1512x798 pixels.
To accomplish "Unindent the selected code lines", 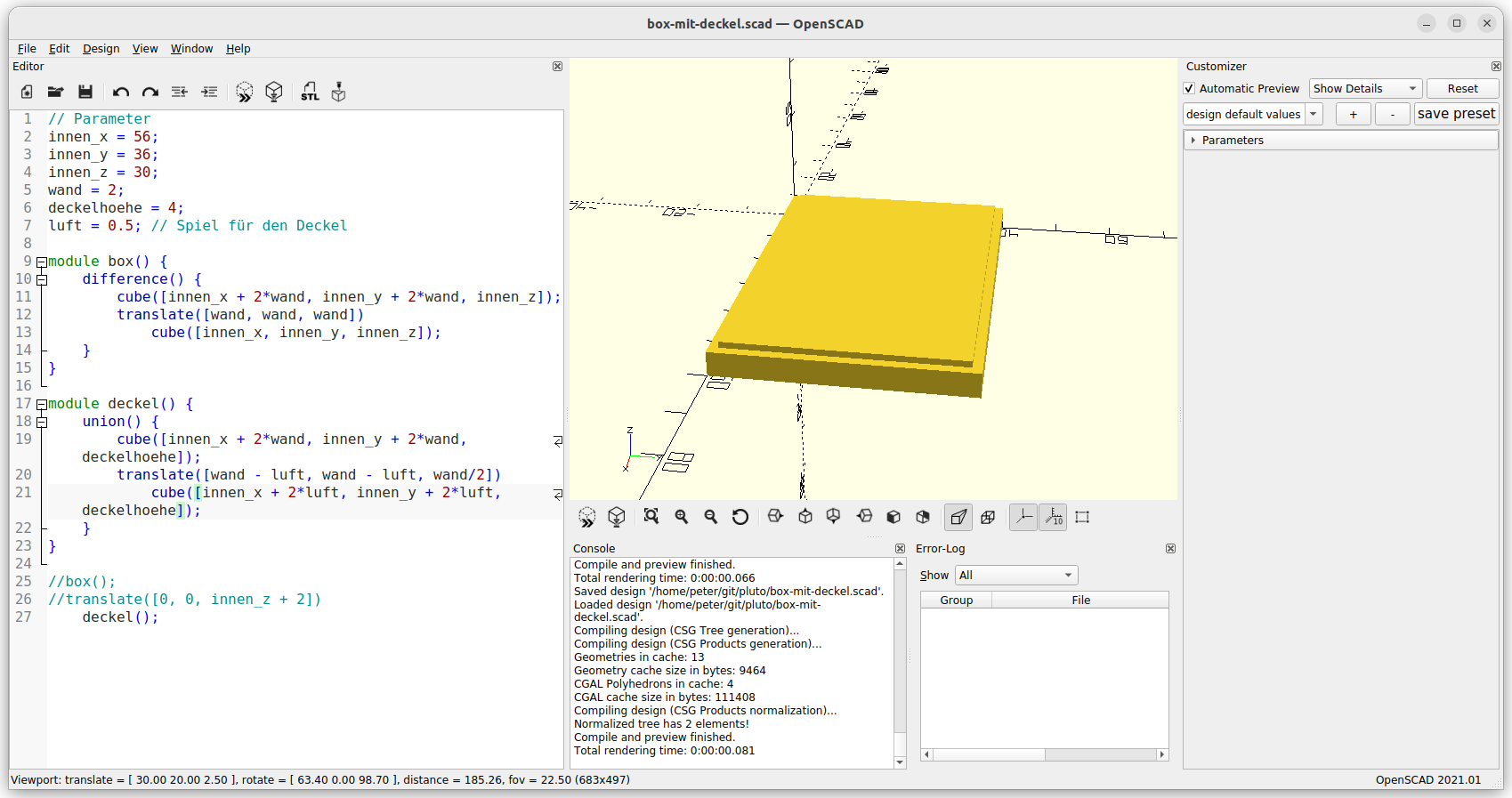I will tap(180, 92).
